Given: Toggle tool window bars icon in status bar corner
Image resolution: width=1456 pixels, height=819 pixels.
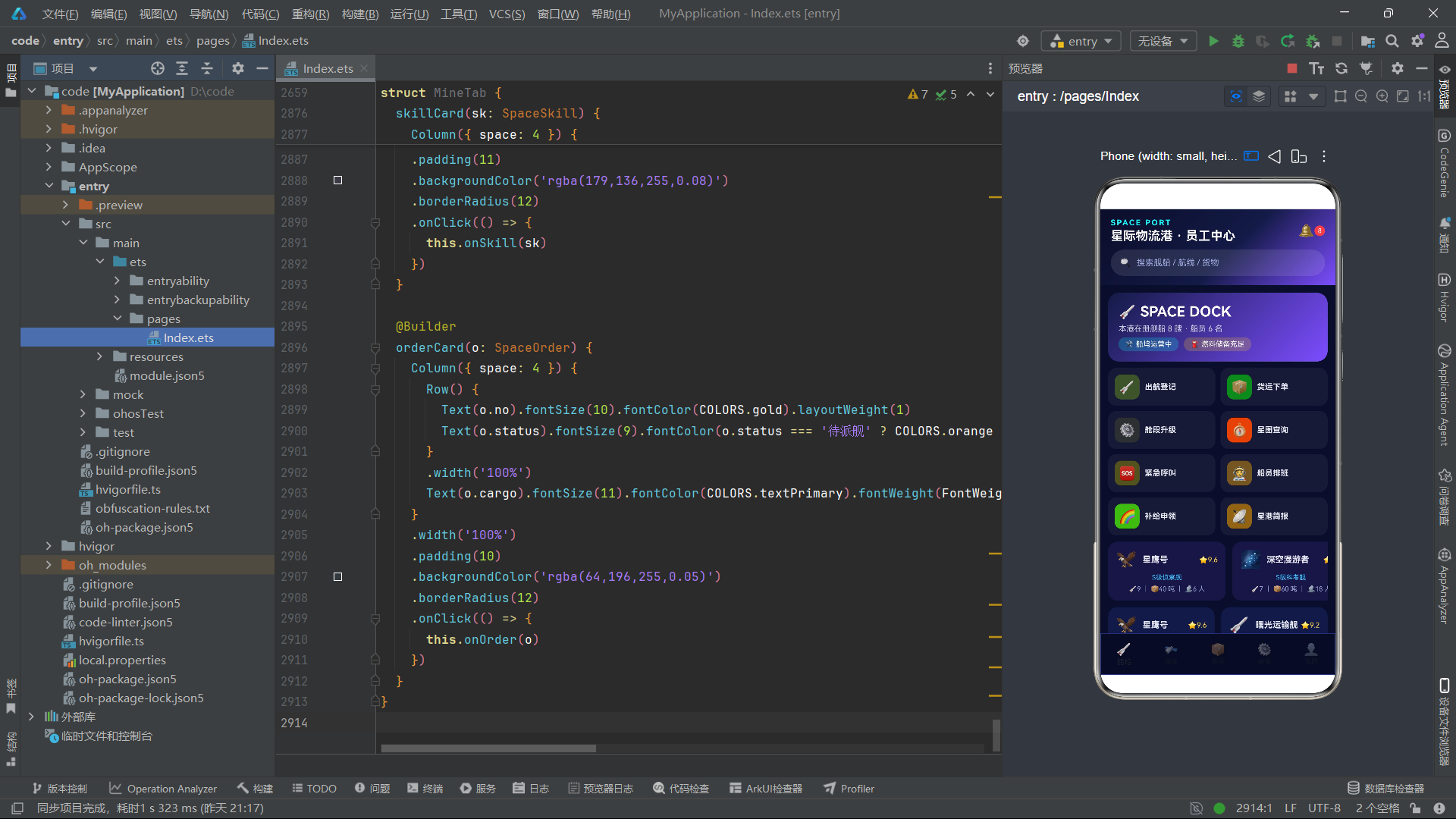Looking at the screenshot, I should 17,808.
